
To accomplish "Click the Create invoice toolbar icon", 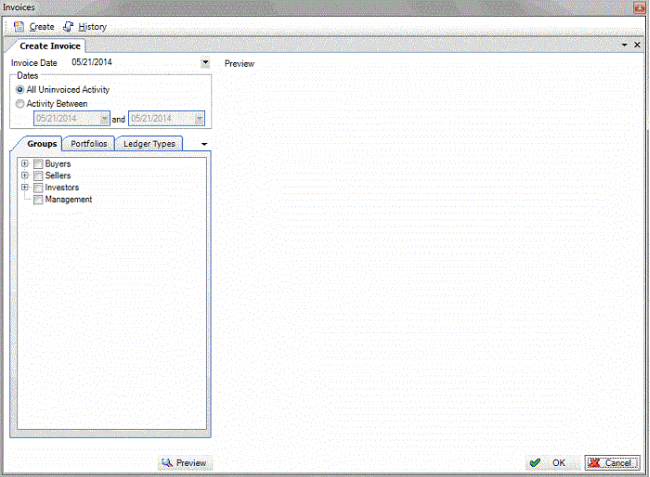I will pyautogui.click(x=19, y=27).
